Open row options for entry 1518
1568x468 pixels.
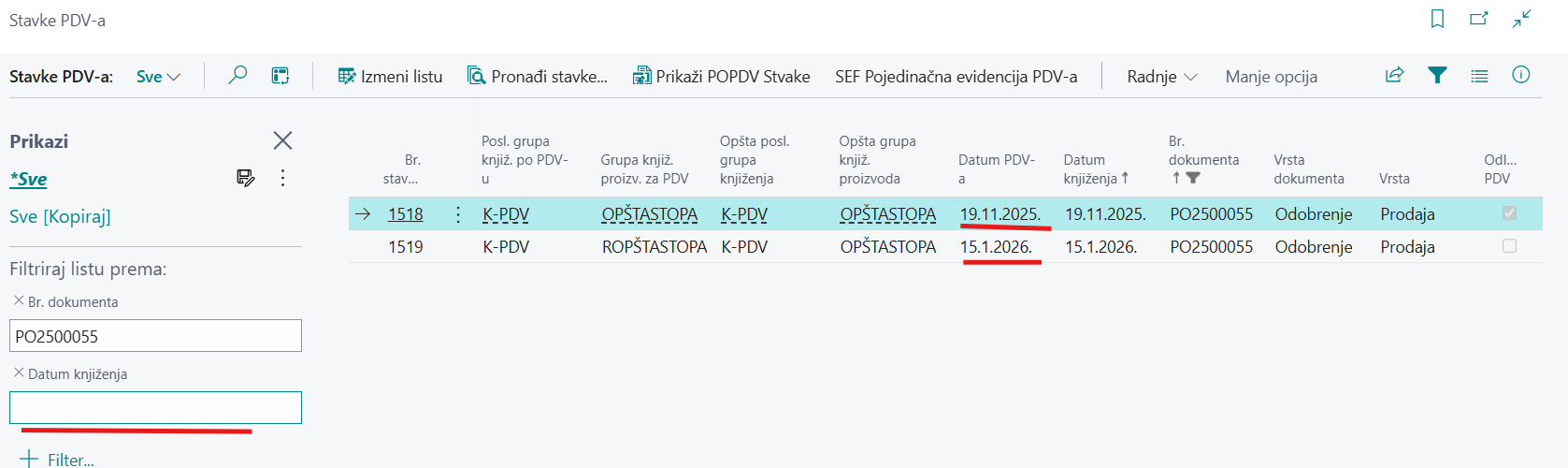coord(458,214)
